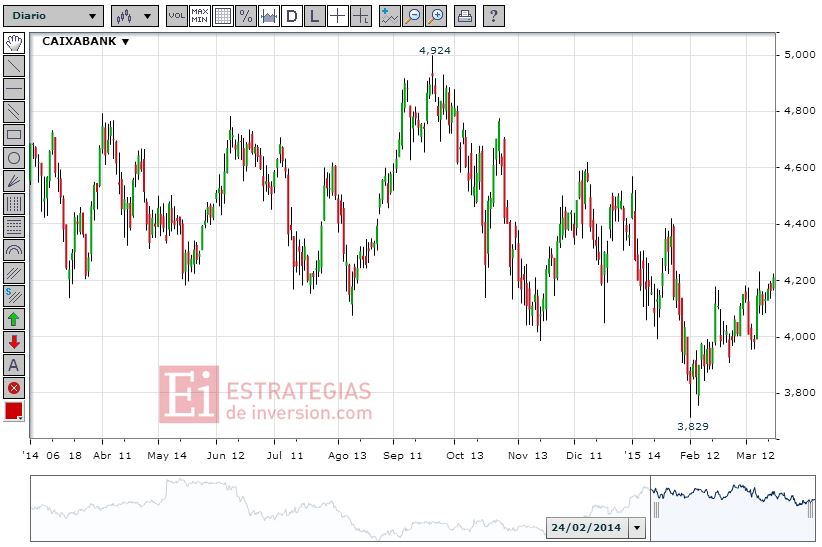Open help with the question mark
The image size is (822, 547).
pos(493,16)
